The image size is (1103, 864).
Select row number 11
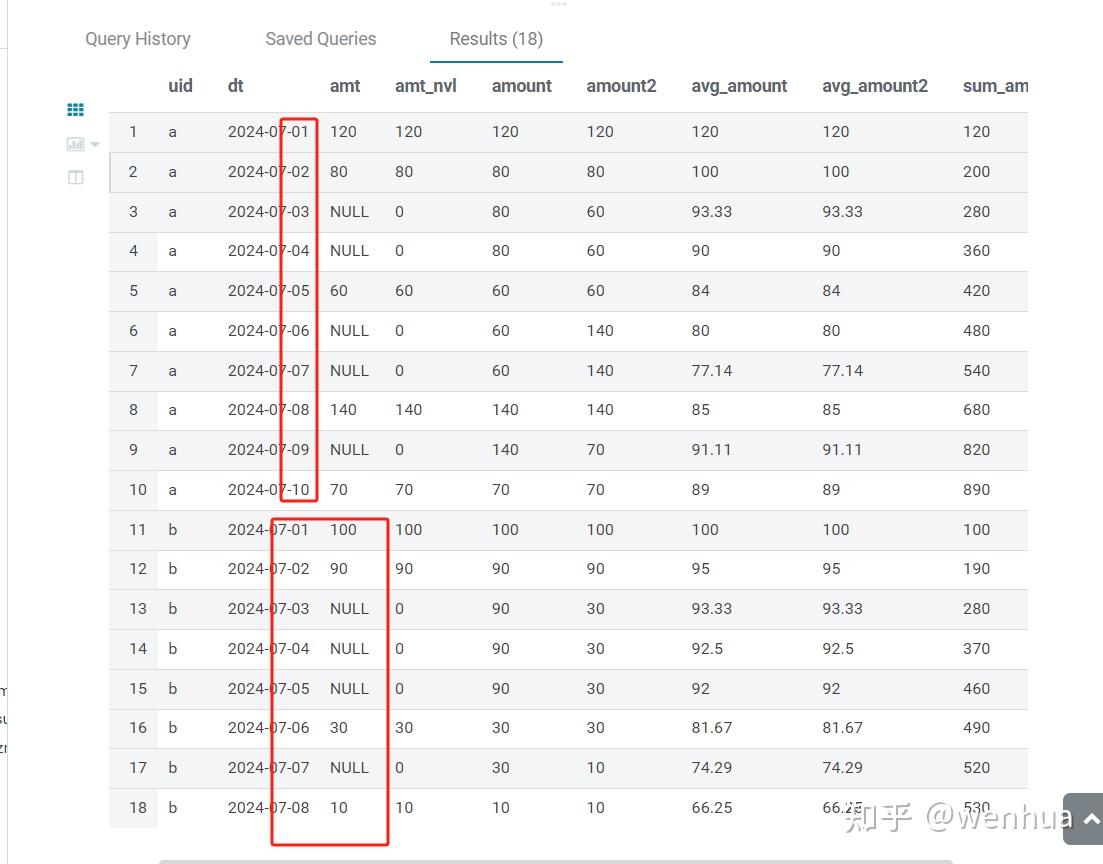tap(137, 530)
